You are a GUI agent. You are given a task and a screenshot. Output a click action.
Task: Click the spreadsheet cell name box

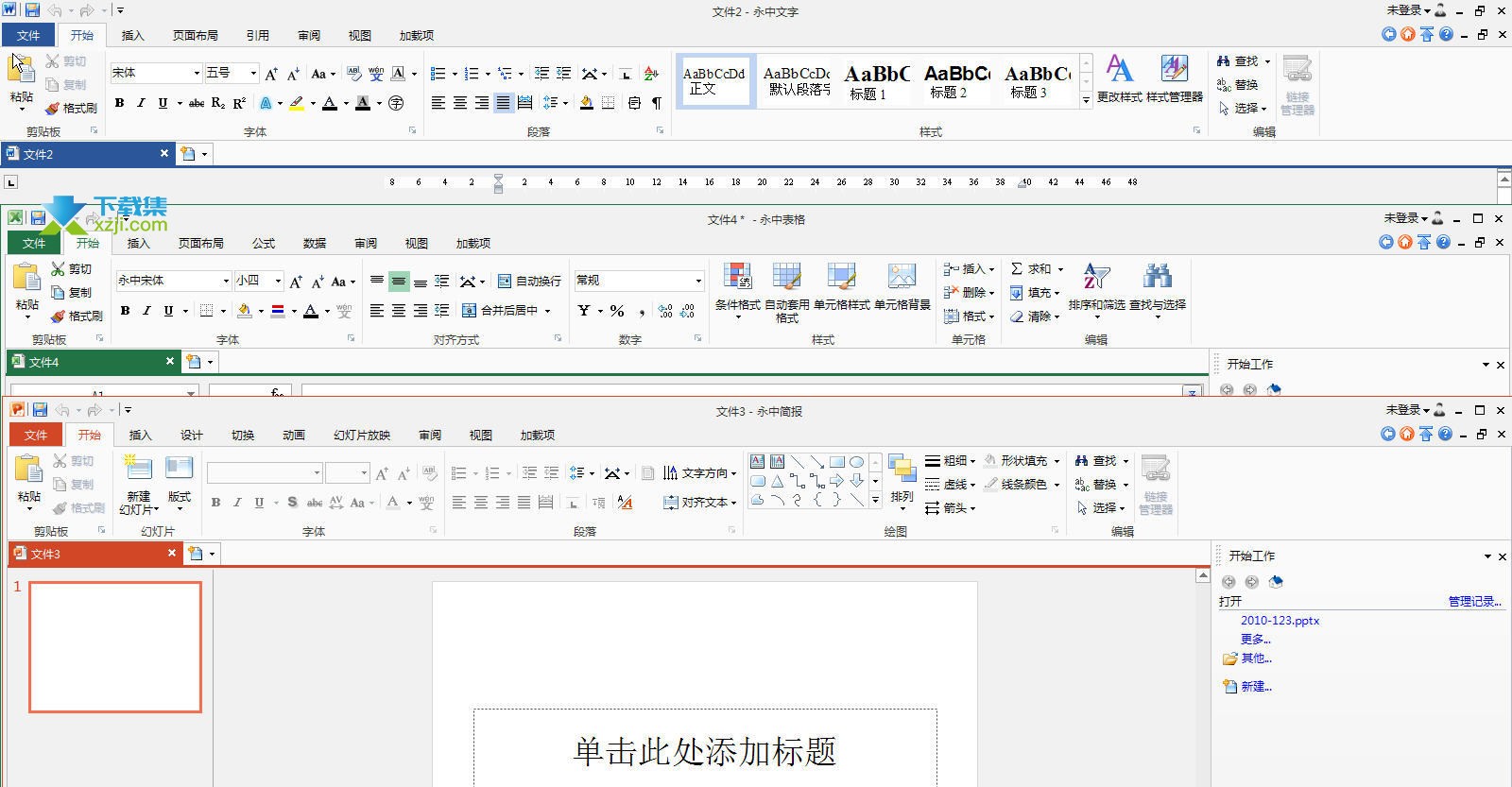pos(104,391)
